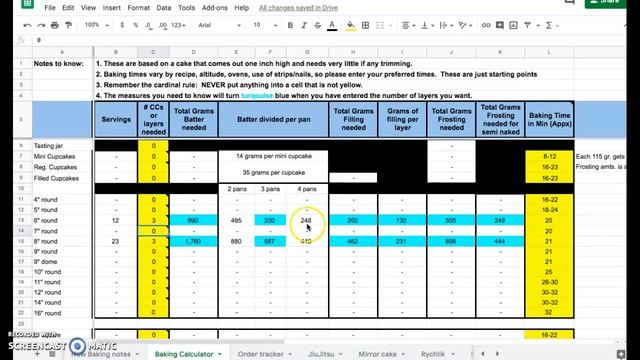
Task: Open the Functions sigma icon menu
Action: pyautogui.click(x=551, y=25)
